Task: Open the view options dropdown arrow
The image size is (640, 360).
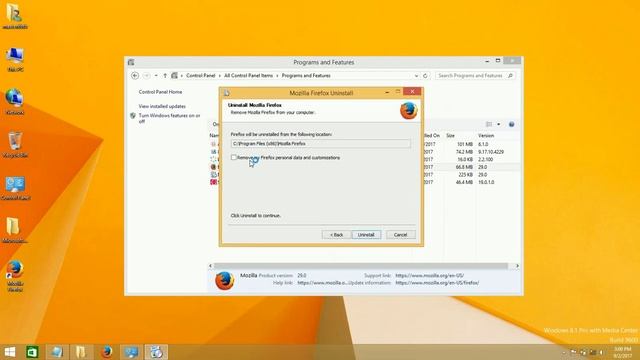Action: click(498, 124)
